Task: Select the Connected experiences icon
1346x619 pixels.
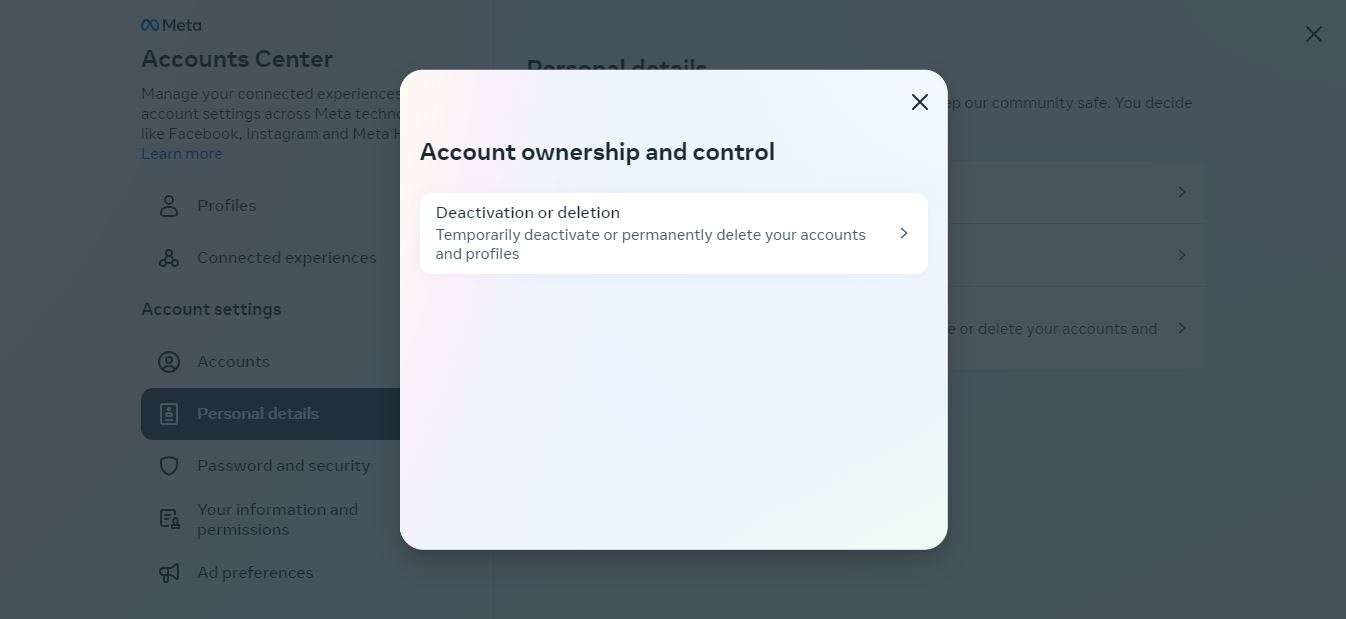Action: 169,258
